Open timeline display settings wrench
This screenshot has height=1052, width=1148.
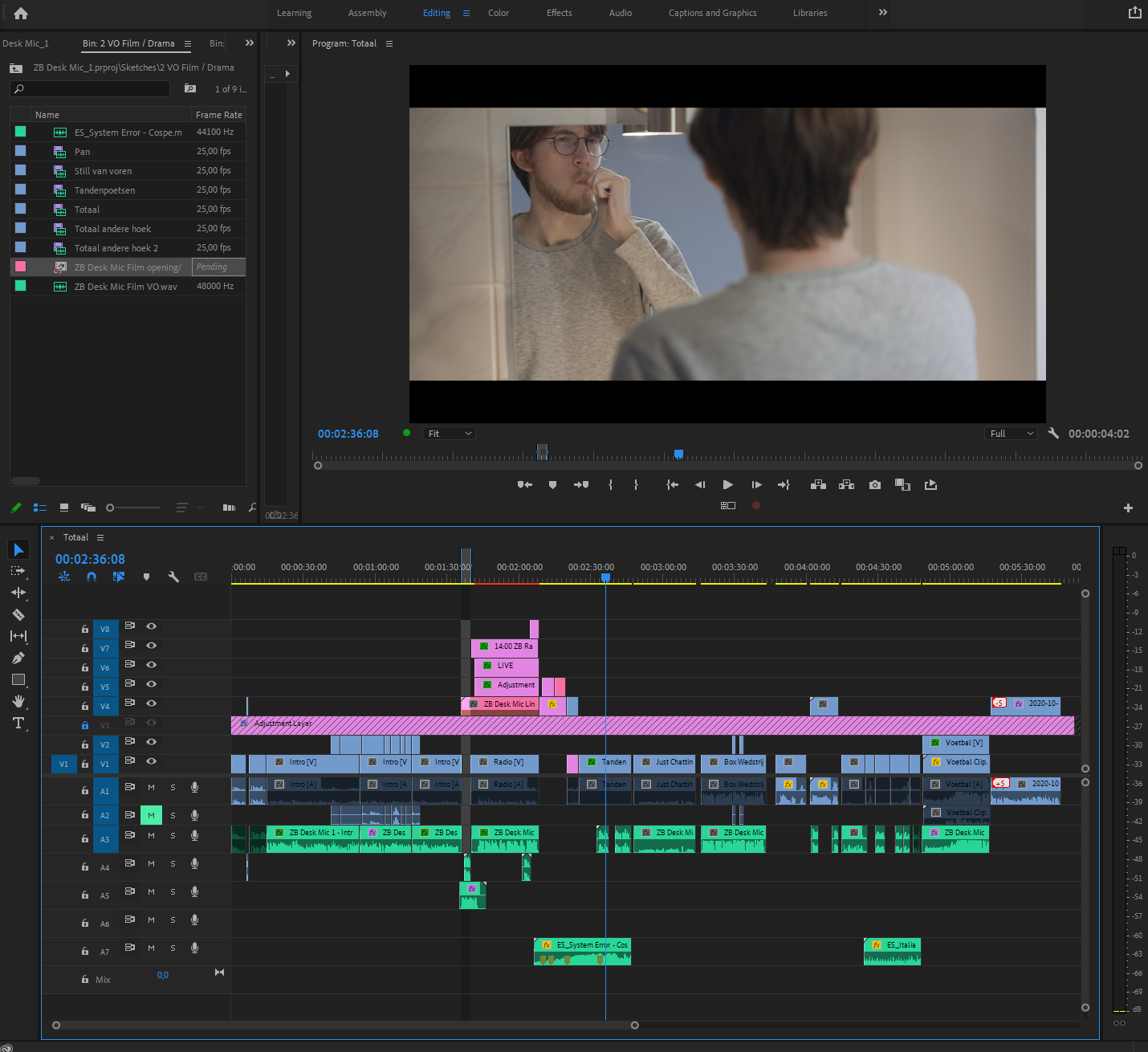173,577
